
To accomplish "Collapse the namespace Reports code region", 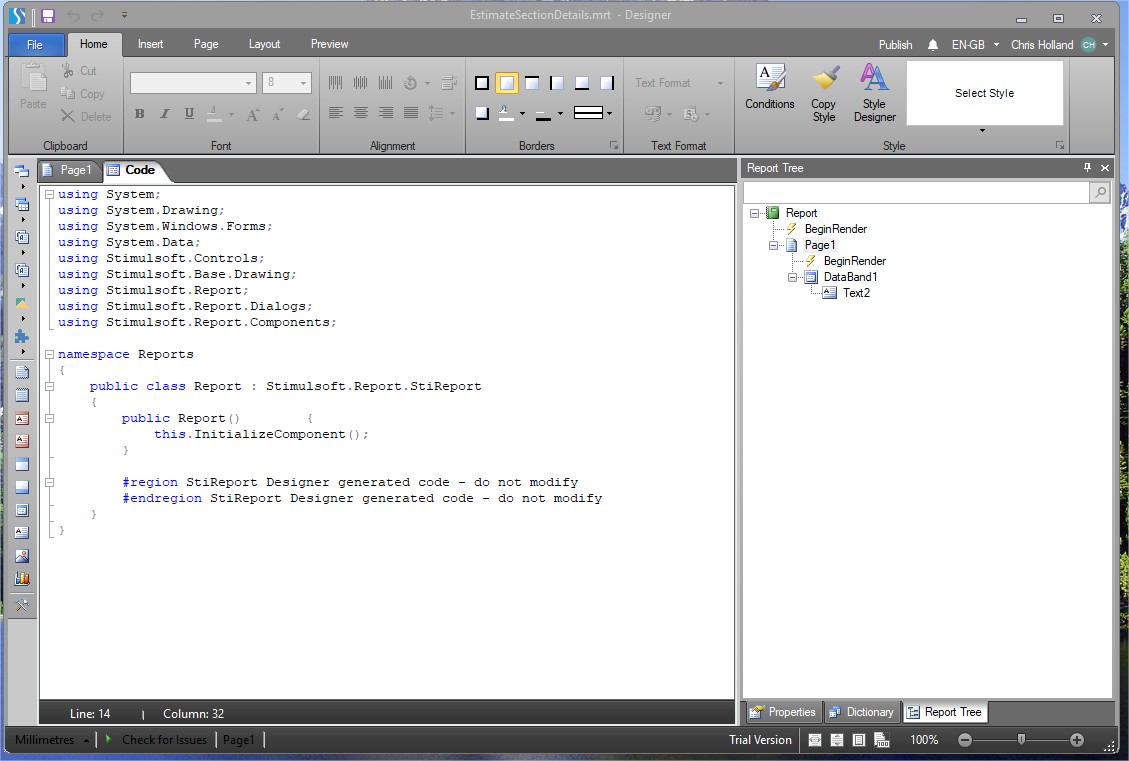I will pyautogui.click(x=49, y=354).
